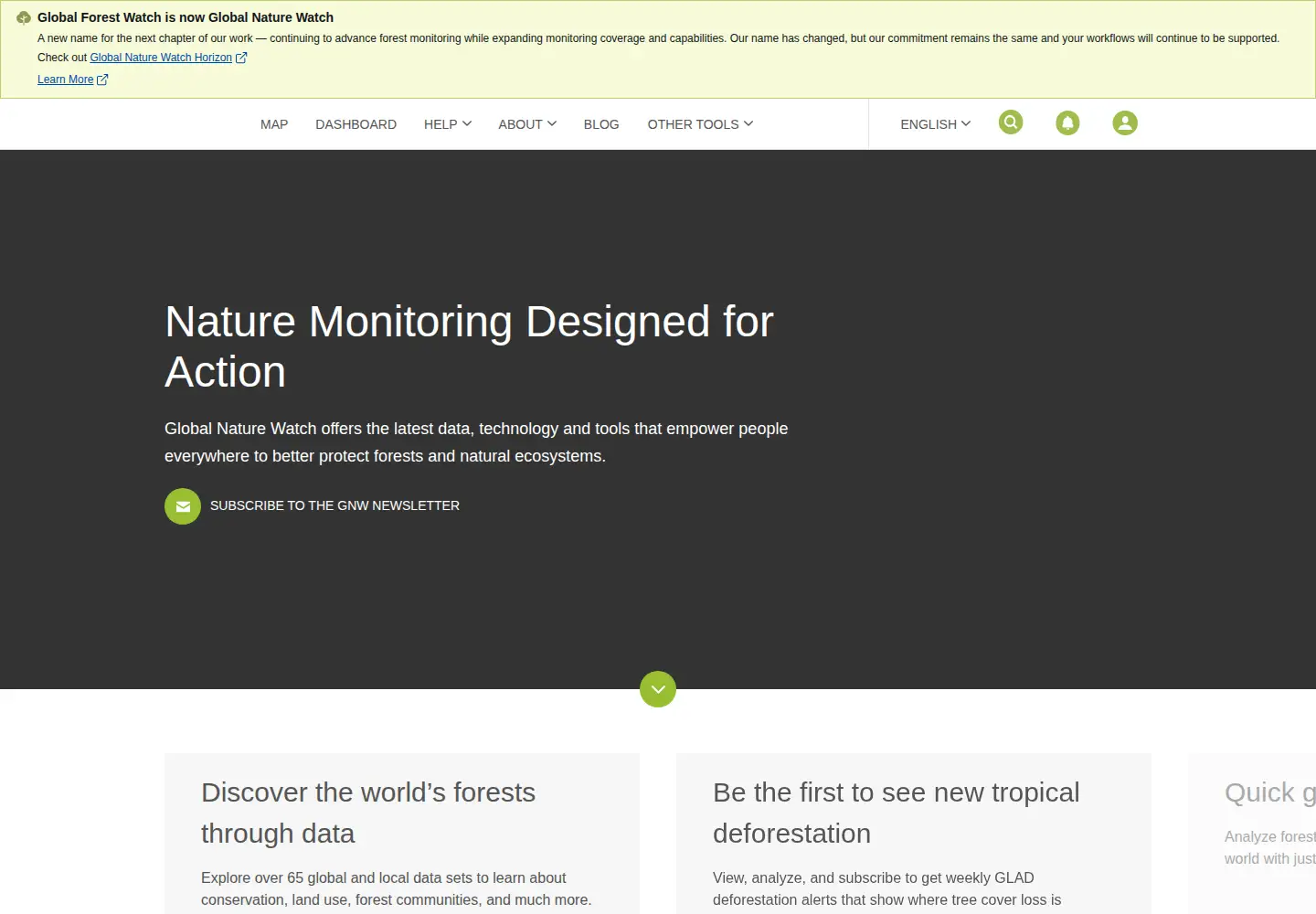Subscribe to the GNW newsletter link
The height and width of the screenshot is (914, 1316).
(334, 505)
